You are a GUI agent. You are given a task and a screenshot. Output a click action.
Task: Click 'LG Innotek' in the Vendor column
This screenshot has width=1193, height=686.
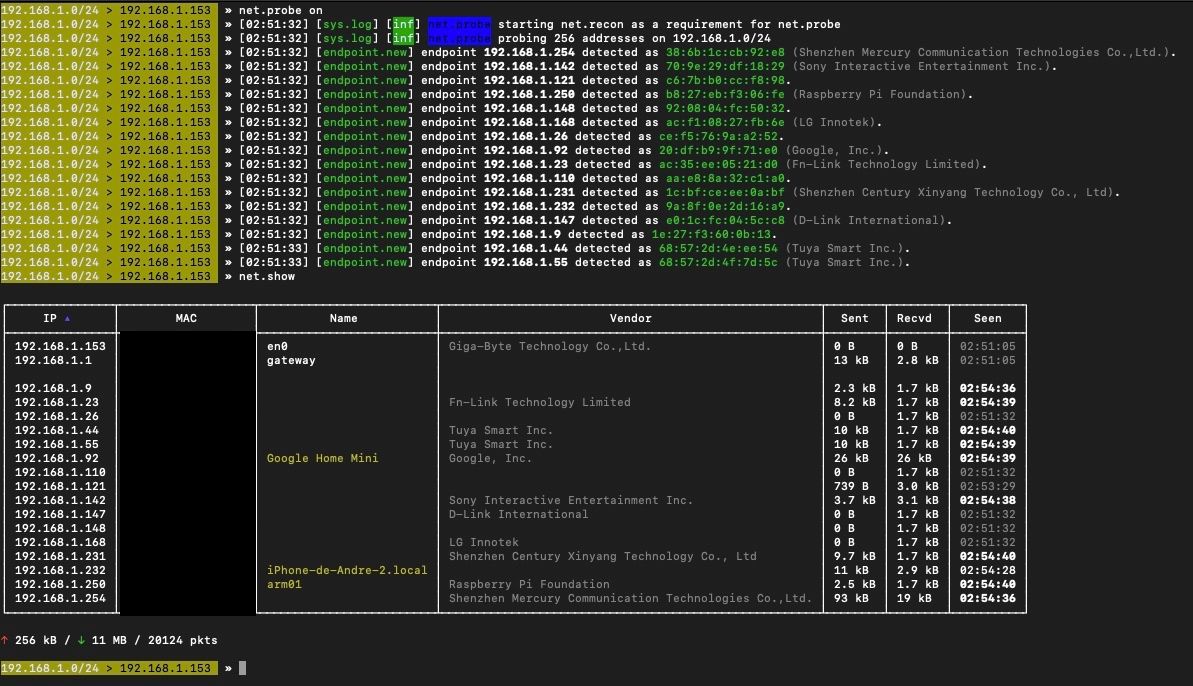[x=484, y=542]
